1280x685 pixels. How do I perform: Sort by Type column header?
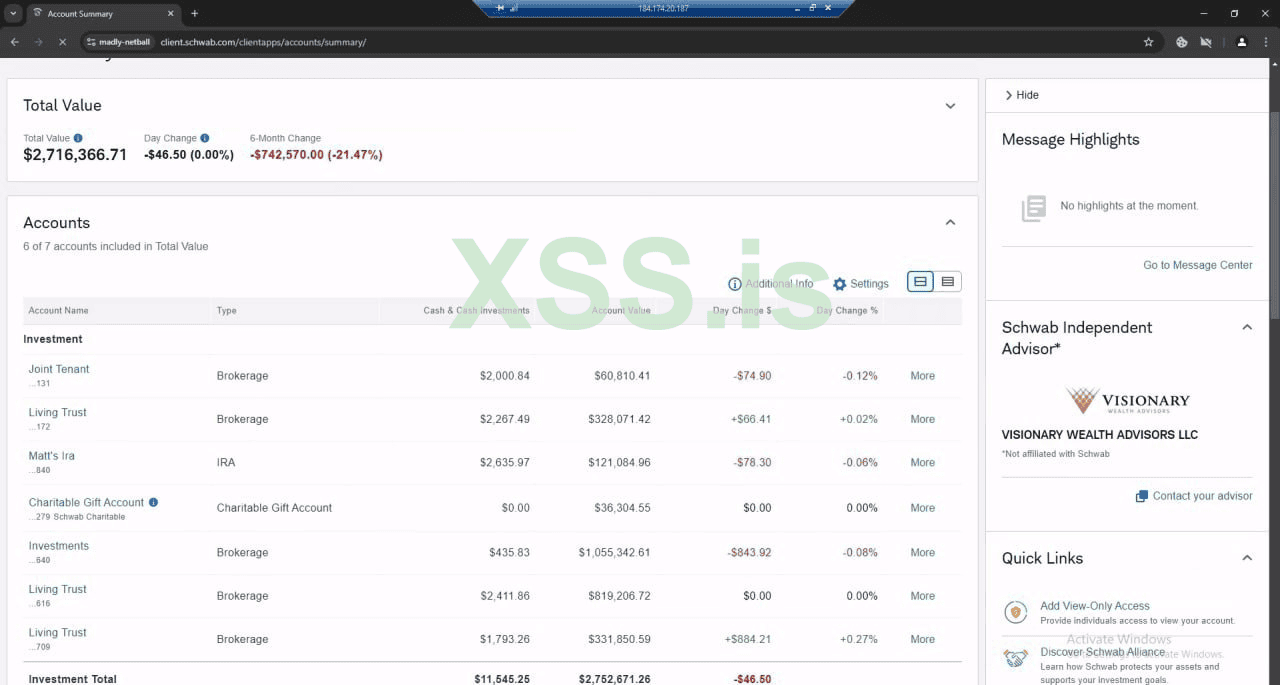point(227,310)
